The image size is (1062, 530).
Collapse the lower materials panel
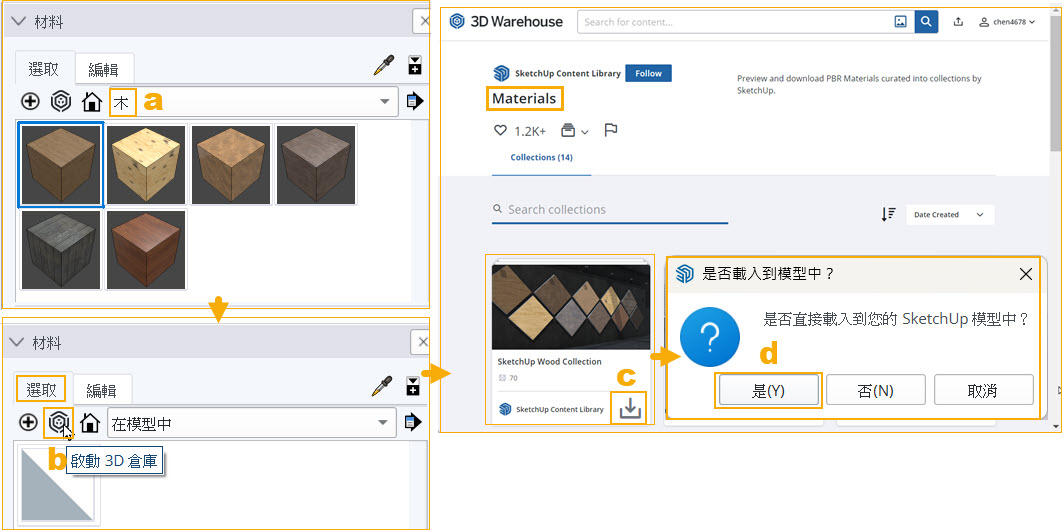tap(18, 343)
